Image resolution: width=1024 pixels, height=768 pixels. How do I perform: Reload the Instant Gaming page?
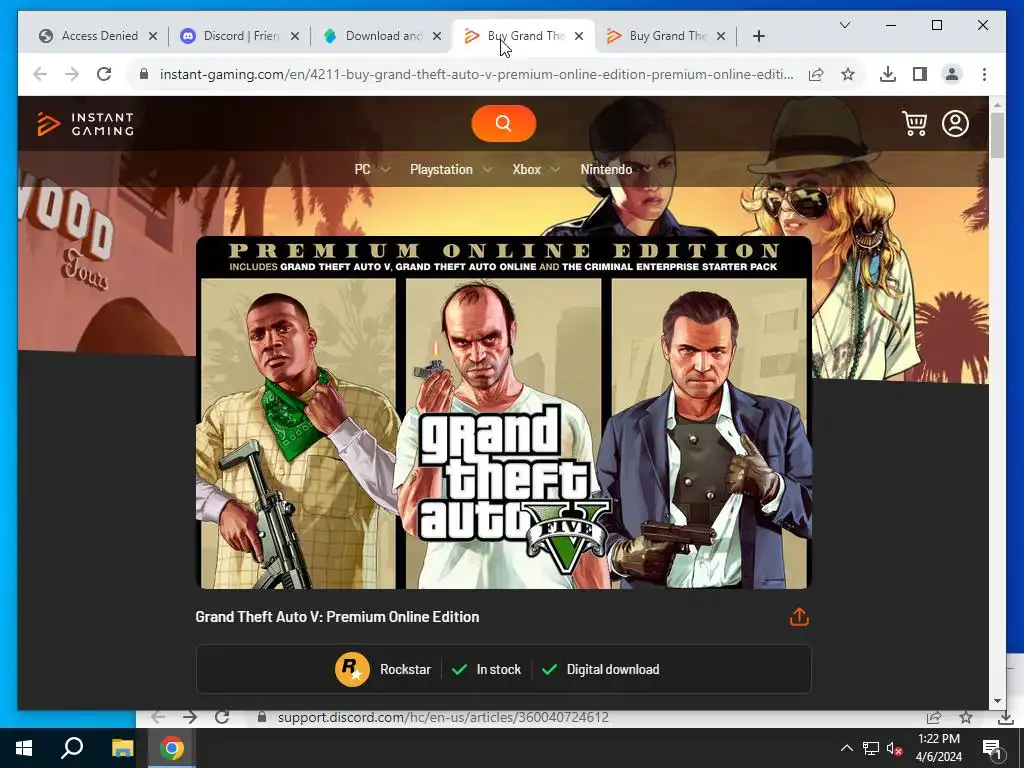tap(104, 74)
